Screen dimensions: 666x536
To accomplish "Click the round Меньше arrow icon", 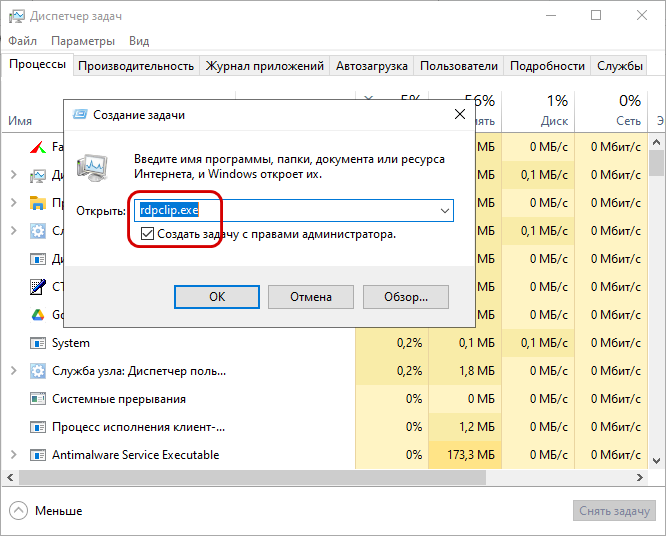I will tap(18, 511).
